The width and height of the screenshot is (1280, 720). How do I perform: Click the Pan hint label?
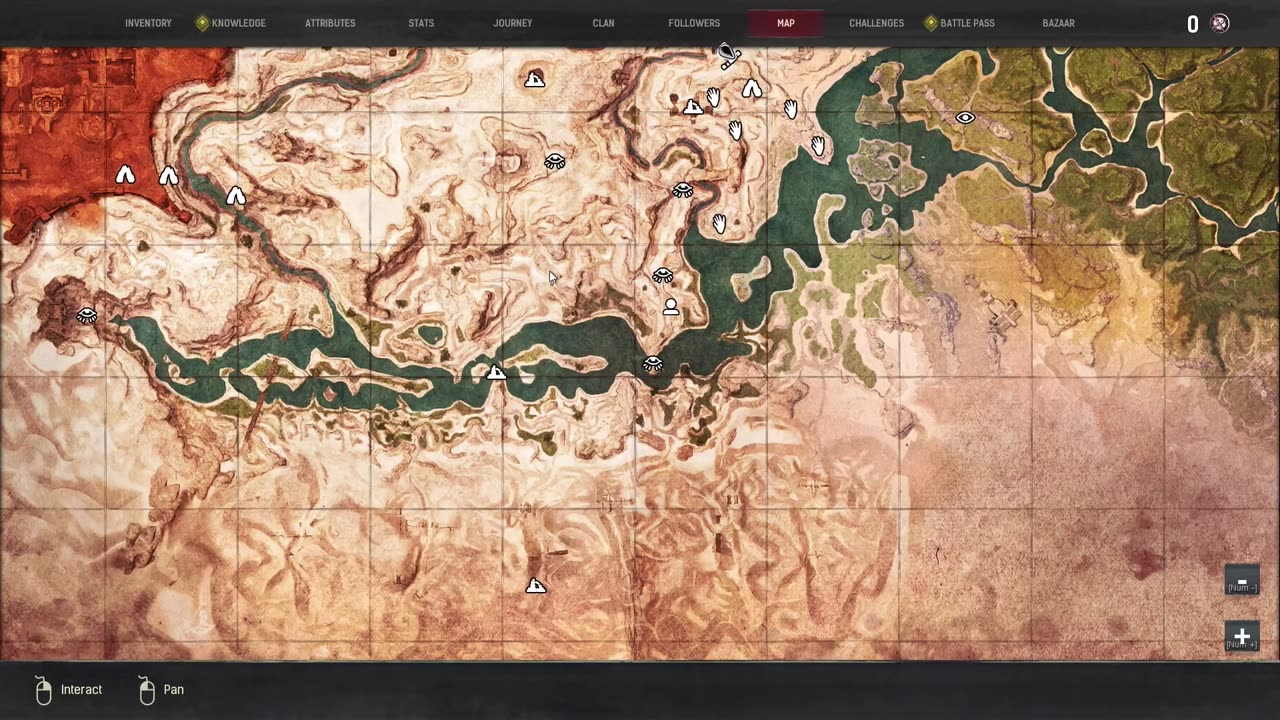pyautogui.click(x=174, y=690)
